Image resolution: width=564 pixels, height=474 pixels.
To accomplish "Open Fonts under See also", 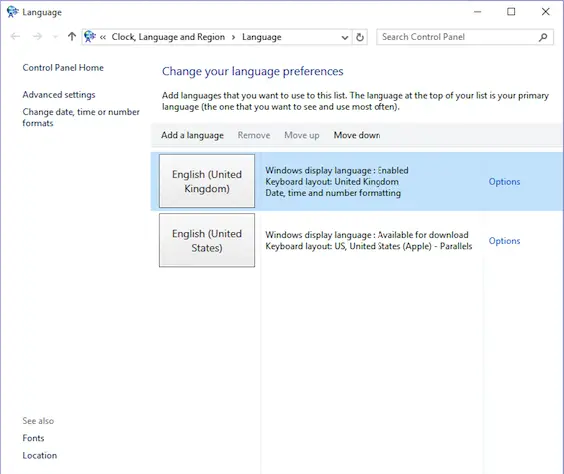I will [33, 438].
